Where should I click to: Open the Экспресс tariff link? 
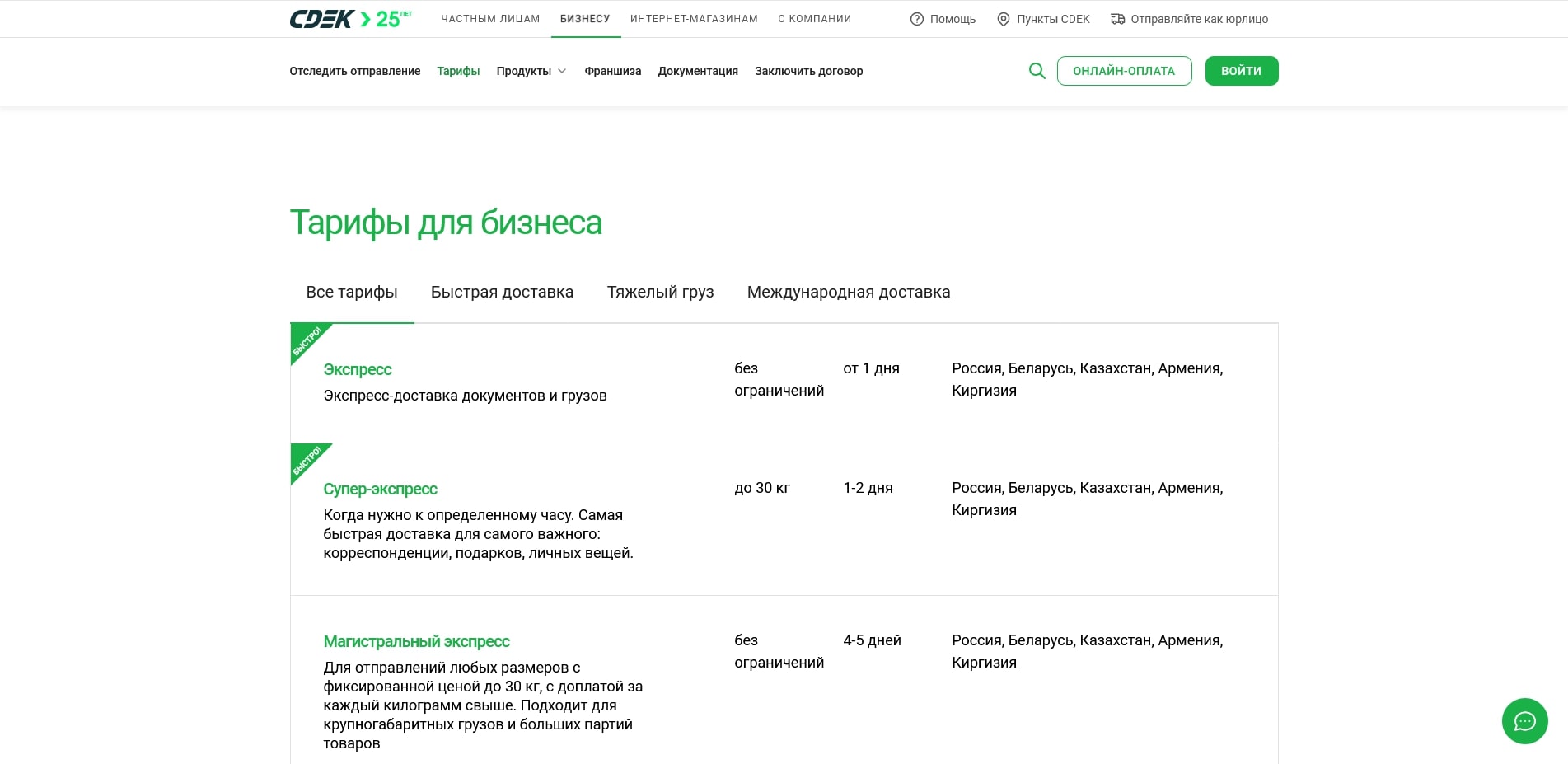[358, 370]
